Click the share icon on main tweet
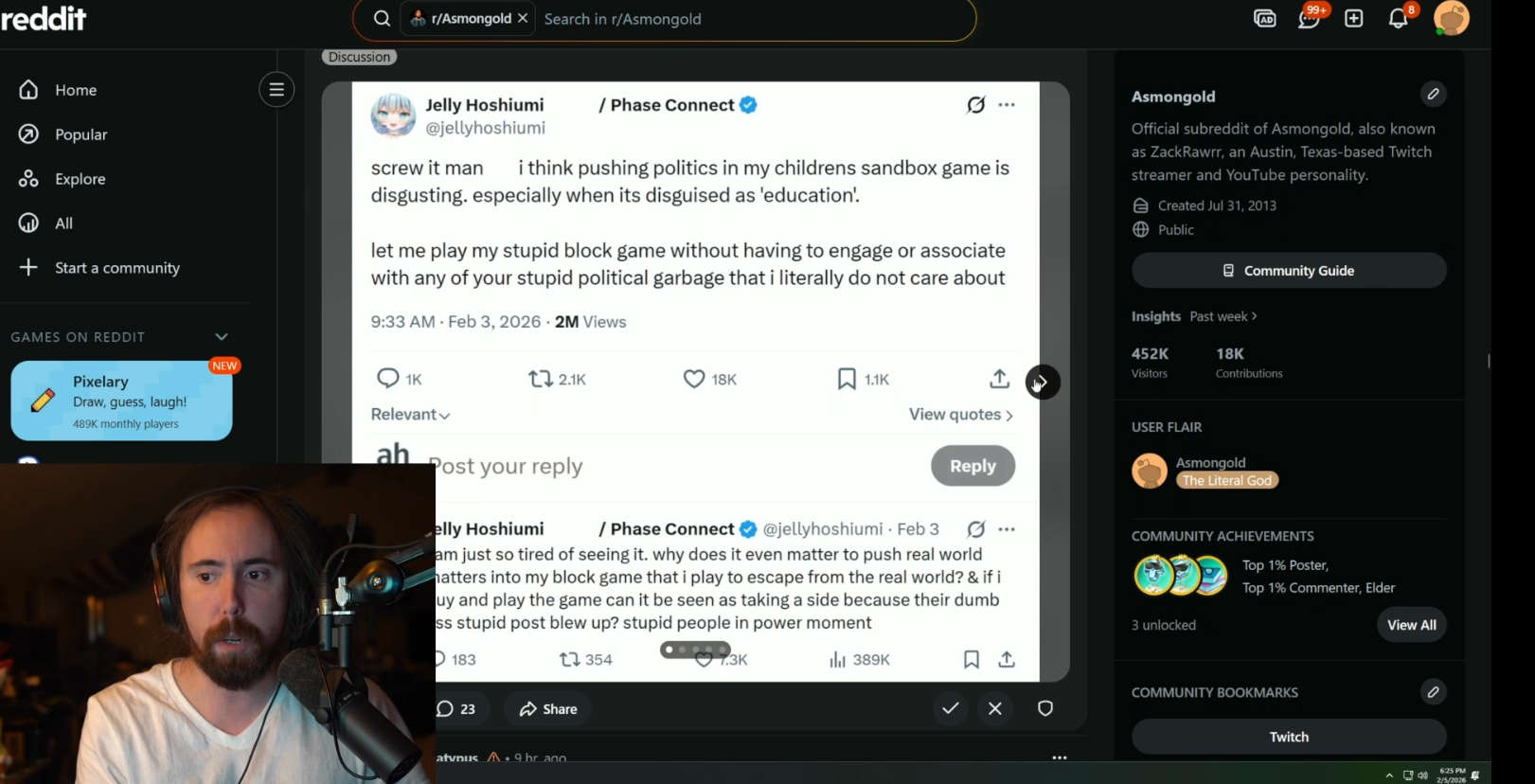 point(1000,379)
